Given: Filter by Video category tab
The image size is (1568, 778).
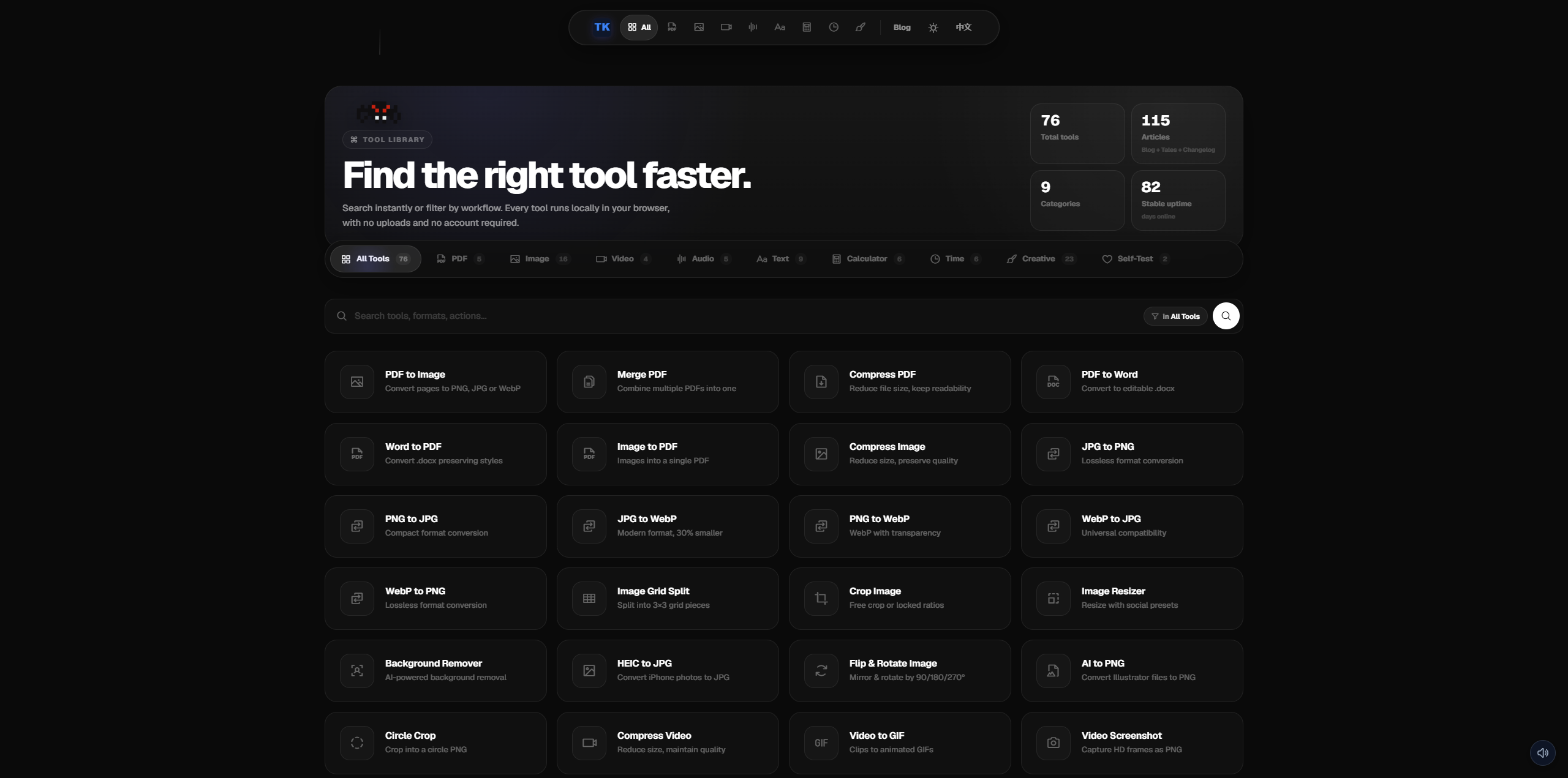Looking at the screenshot, I should 623,259.
